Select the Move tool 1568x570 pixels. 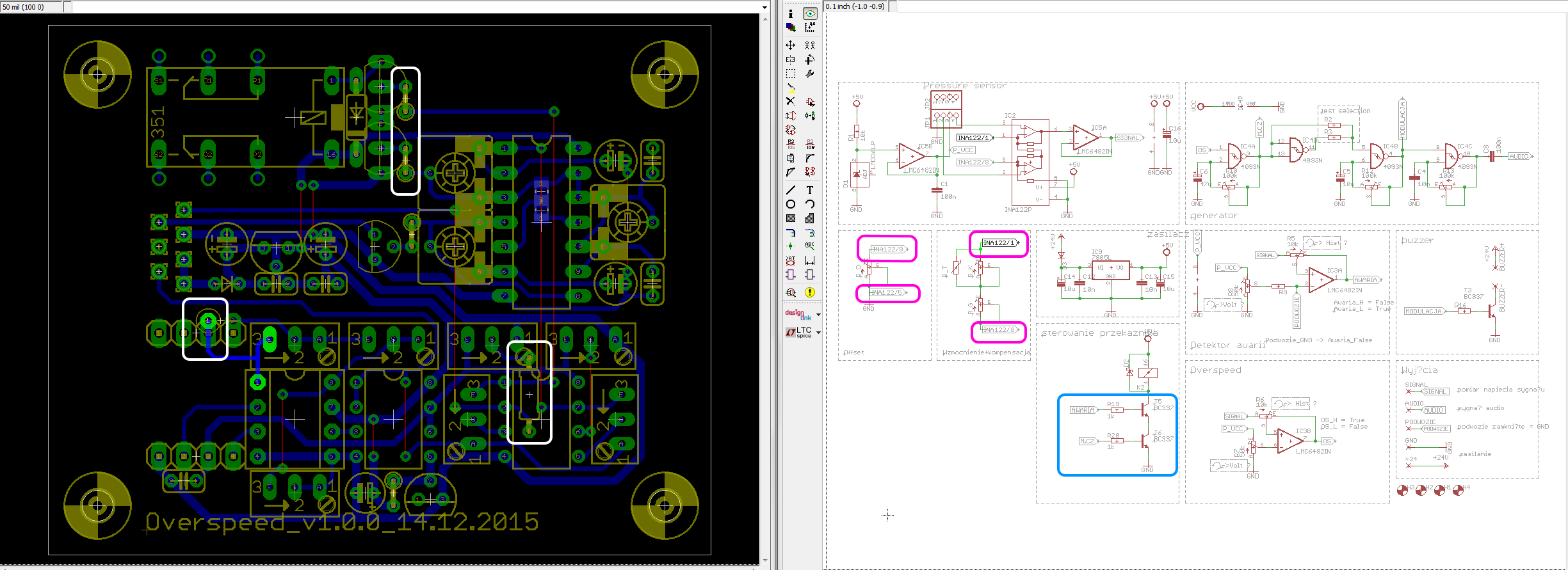click(x=791, y=45)
